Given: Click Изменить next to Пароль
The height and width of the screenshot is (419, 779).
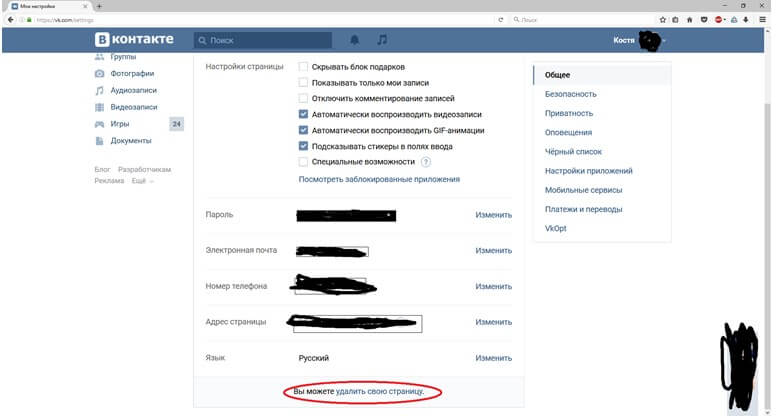Looking at the screenshot, I should point(493,215).
